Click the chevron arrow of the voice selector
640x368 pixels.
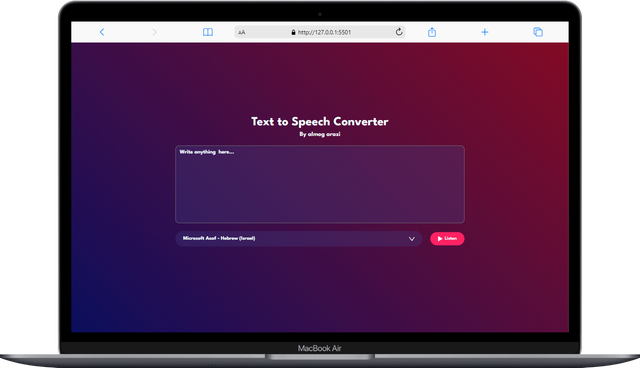tap(411, 239)
